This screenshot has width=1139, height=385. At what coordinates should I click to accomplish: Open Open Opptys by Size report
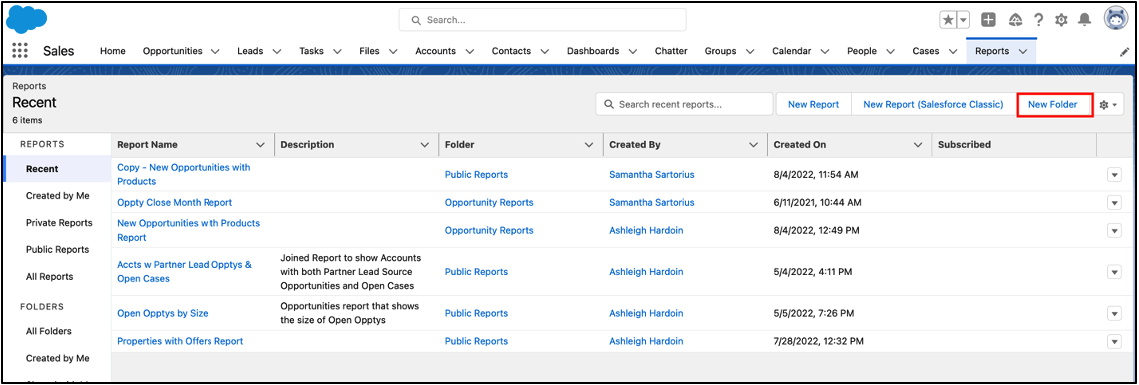click(163, 313)
